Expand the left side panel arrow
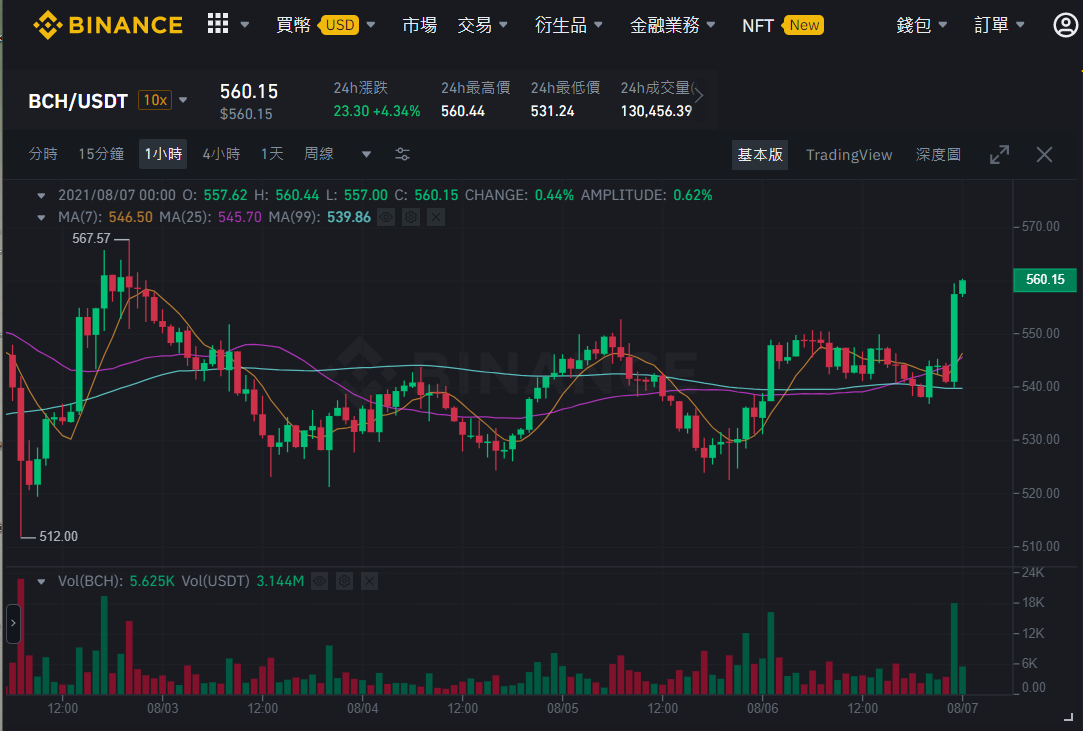The width and height of the screenshot is (1083, 731). (x=13, y=623)
